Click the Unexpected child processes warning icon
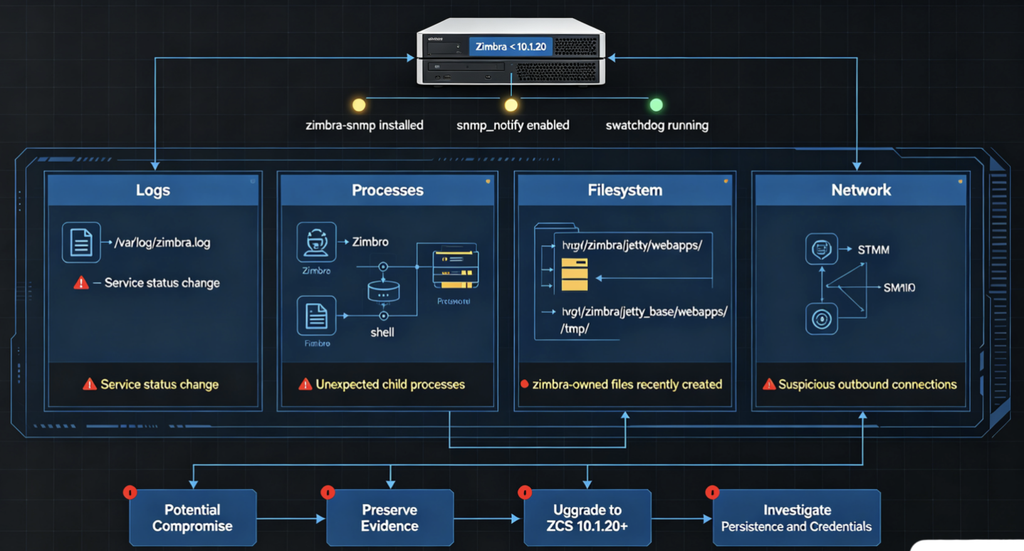Screen dimensions: 1024x551 click(x=305, y=384)
